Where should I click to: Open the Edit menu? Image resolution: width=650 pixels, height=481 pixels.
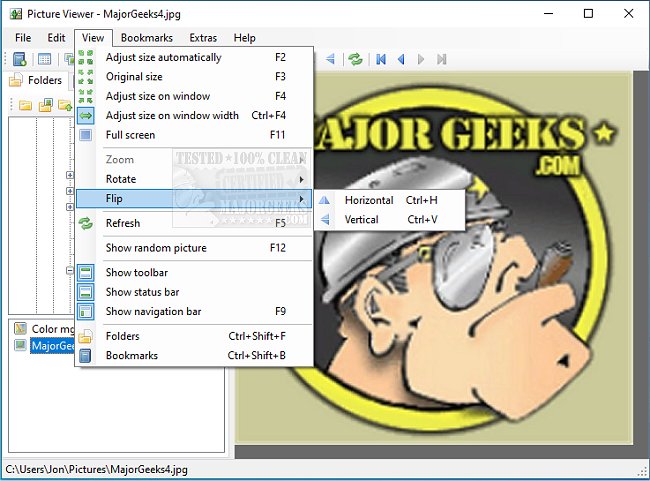coord(56,38)
